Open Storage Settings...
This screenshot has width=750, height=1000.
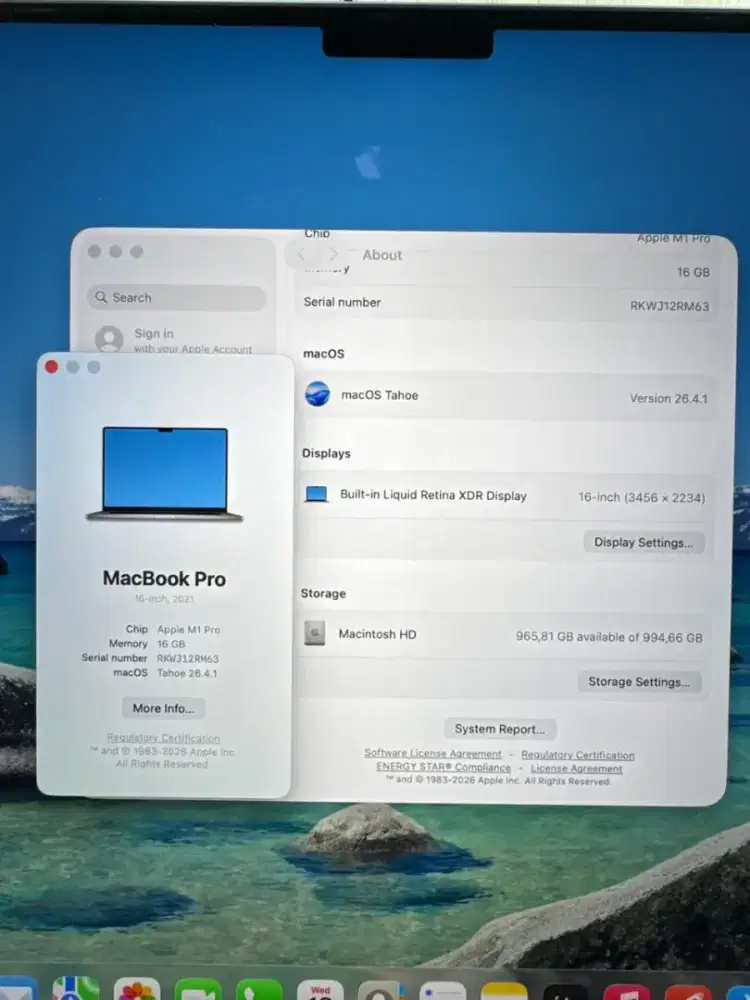click(x=639, y=682)
